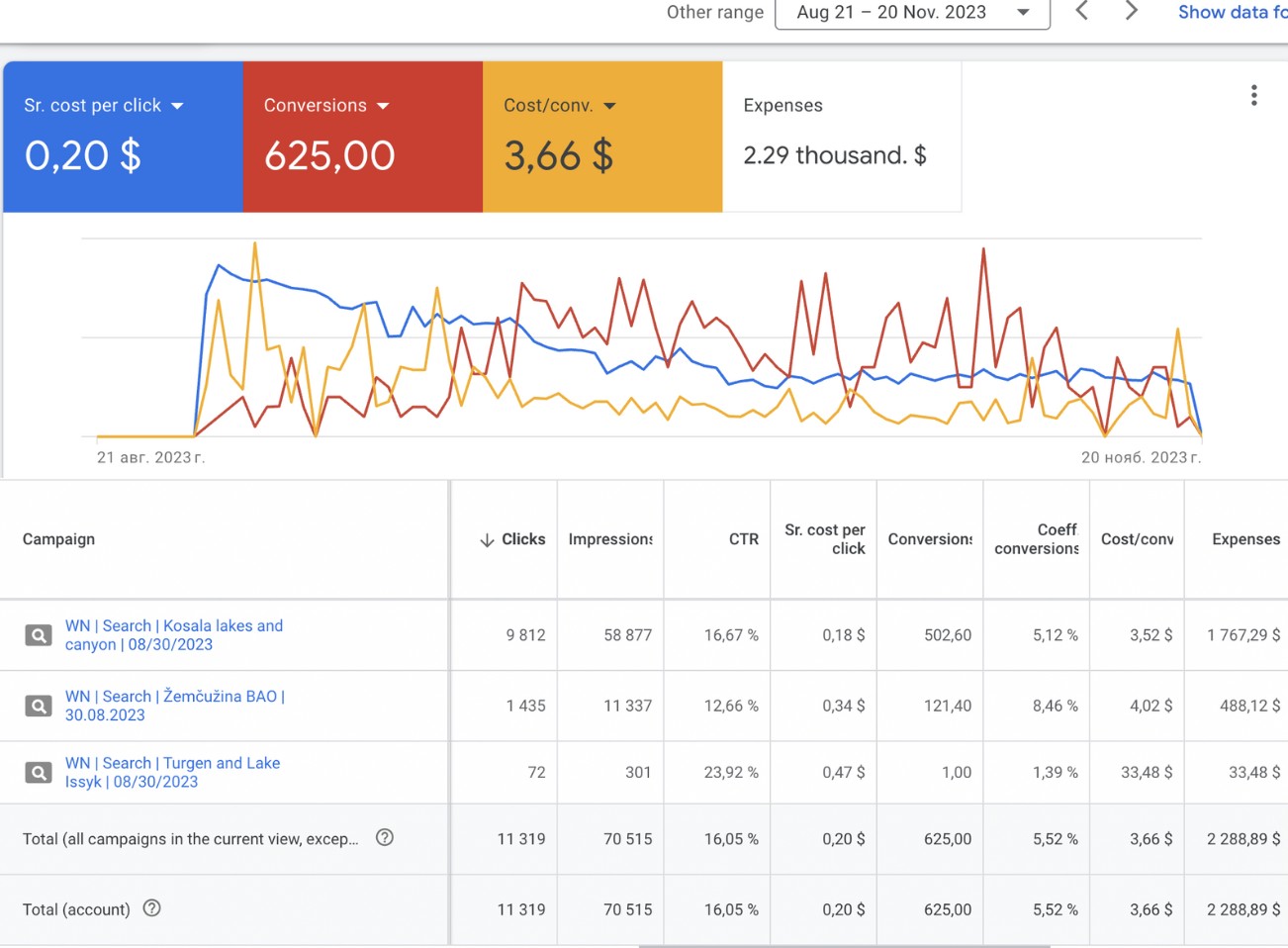Click search icon beside Turgen and Lake Issyk

pyautogui.click(x=39, y=773)
